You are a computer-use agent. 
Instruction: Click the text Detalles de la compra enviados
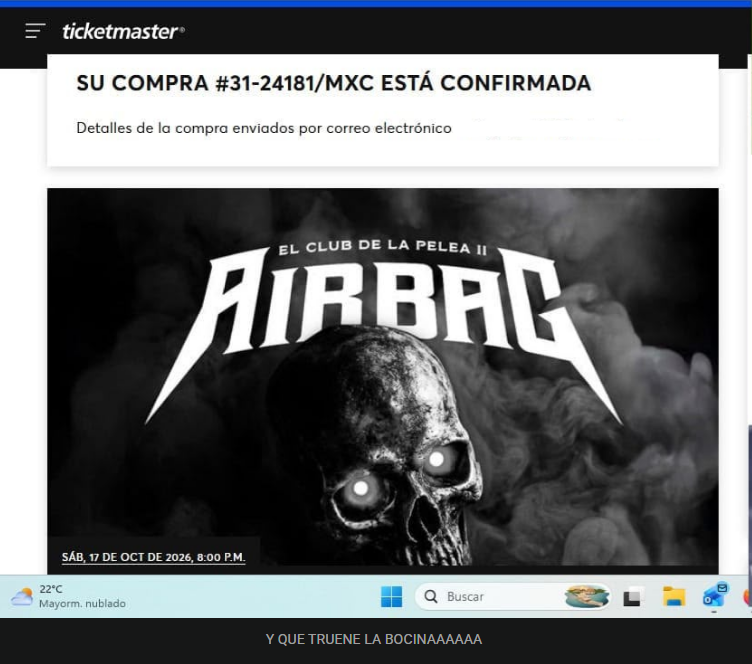click(x=185, y=128)
